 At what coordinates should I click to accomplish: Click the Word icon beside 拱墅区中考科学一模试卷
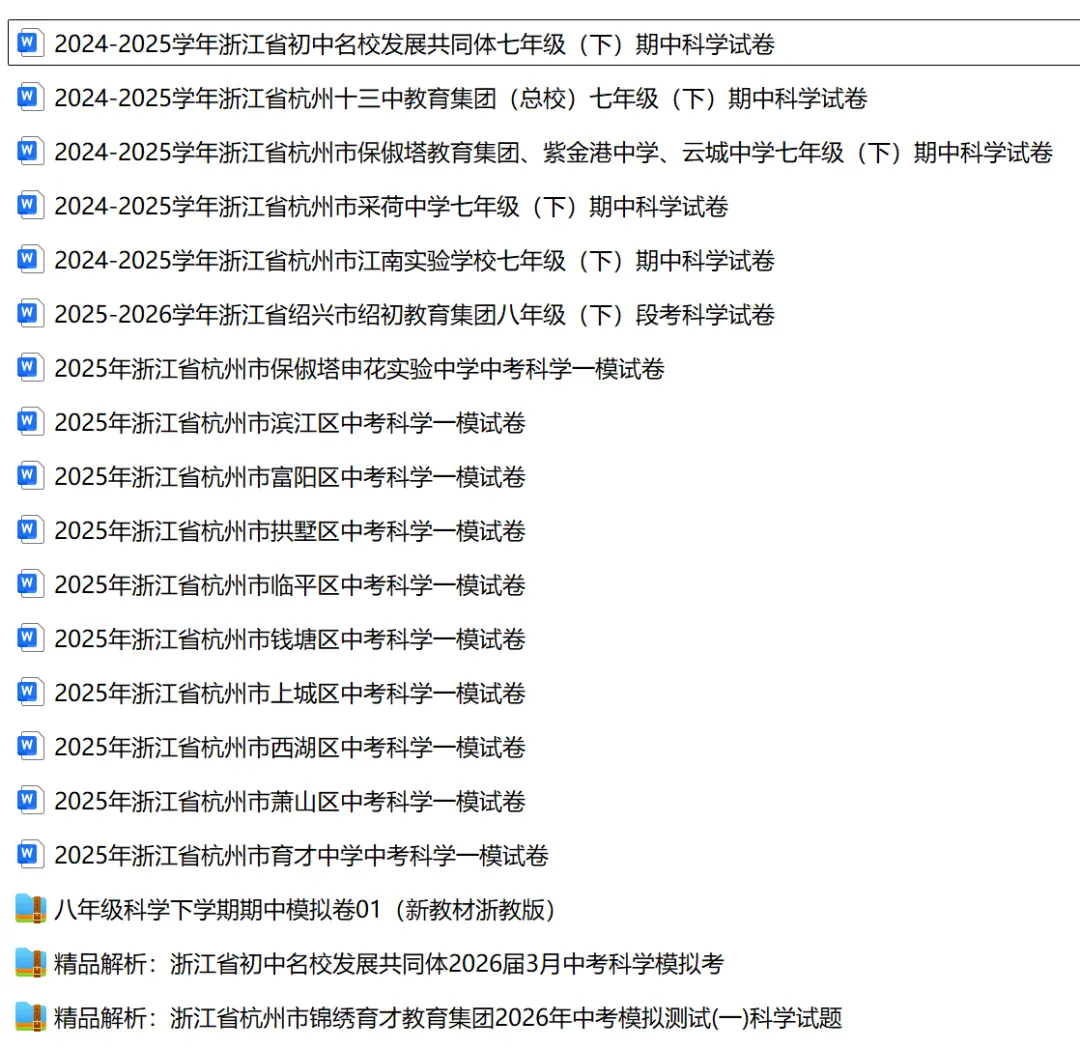(29, 530)
